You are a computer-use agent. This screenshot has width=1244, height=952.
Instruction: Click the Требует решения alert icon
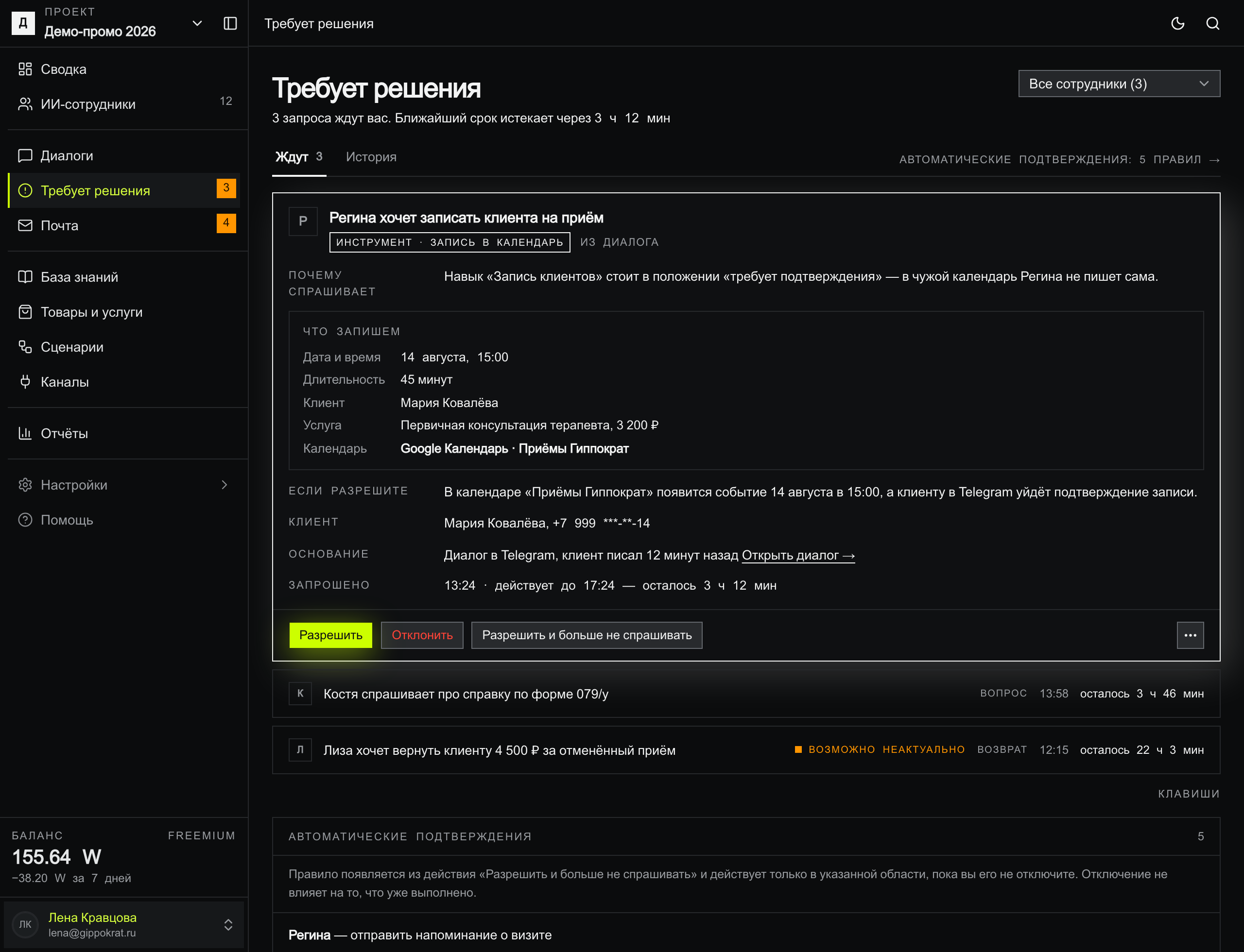(x=25, y=190)
